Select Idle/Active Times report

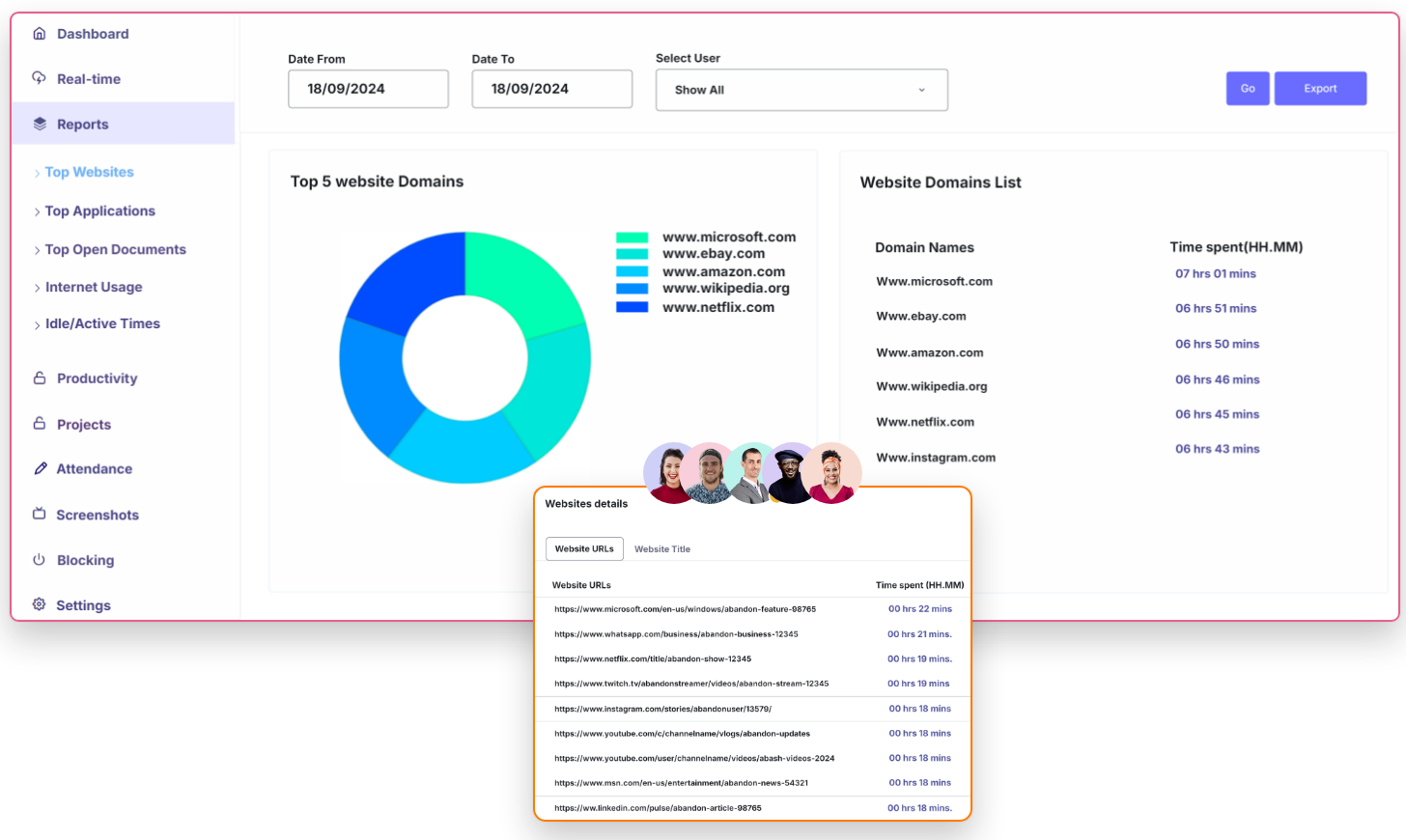[103, 323]
